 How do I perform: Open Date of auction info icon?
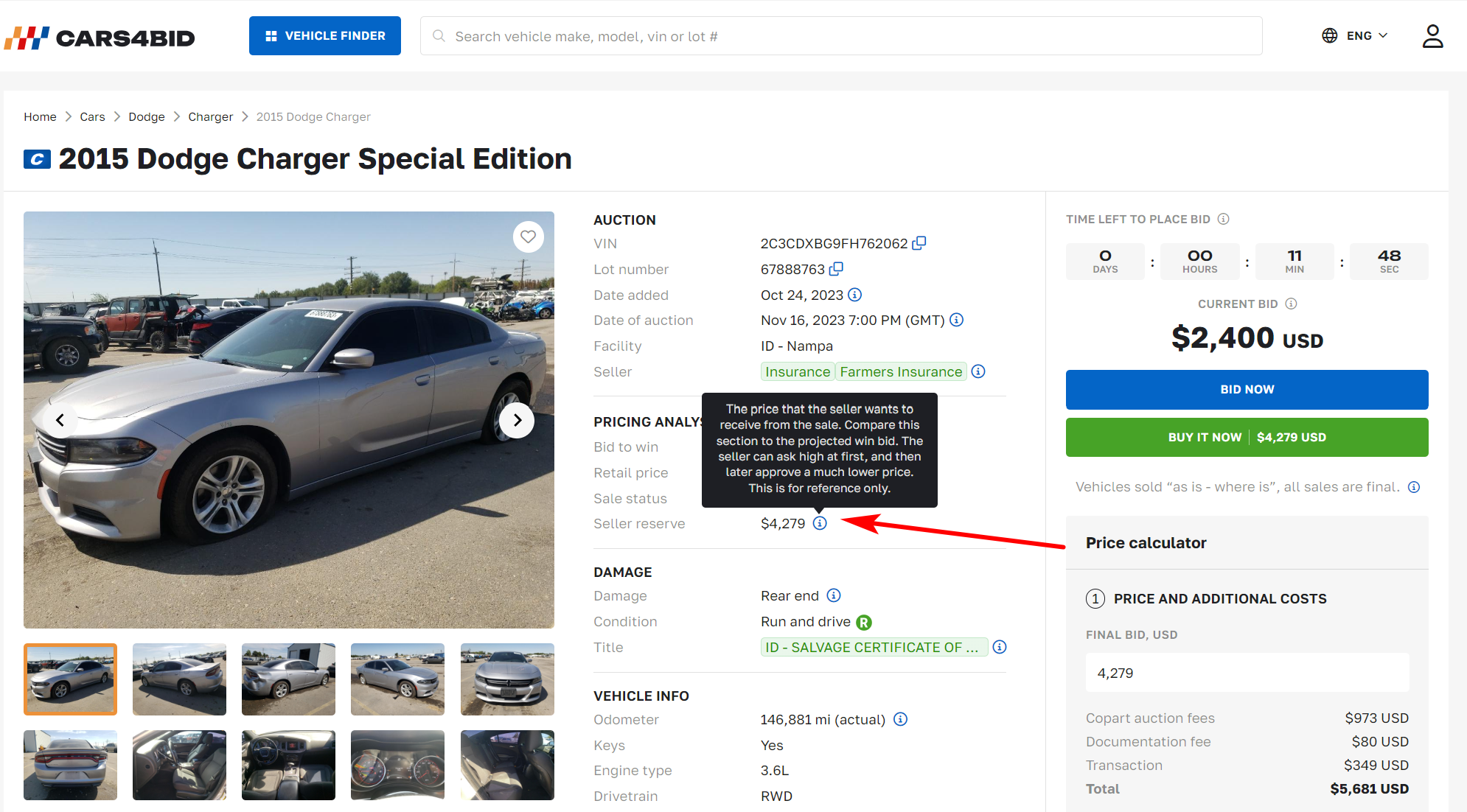click(957, 320)
